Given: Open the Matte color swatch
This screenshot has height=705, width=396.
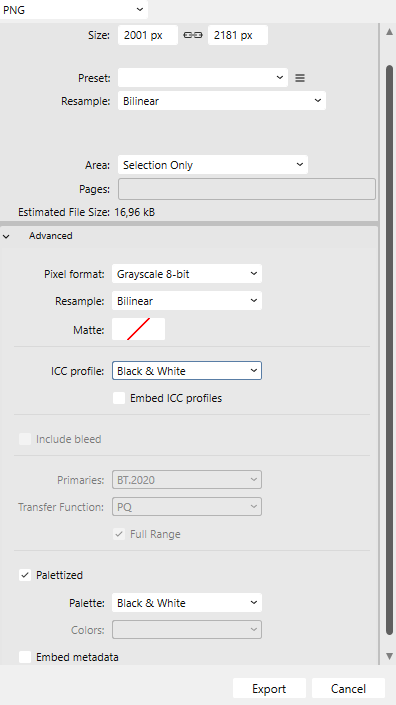Looking at the screenshot, I should 138,329.
